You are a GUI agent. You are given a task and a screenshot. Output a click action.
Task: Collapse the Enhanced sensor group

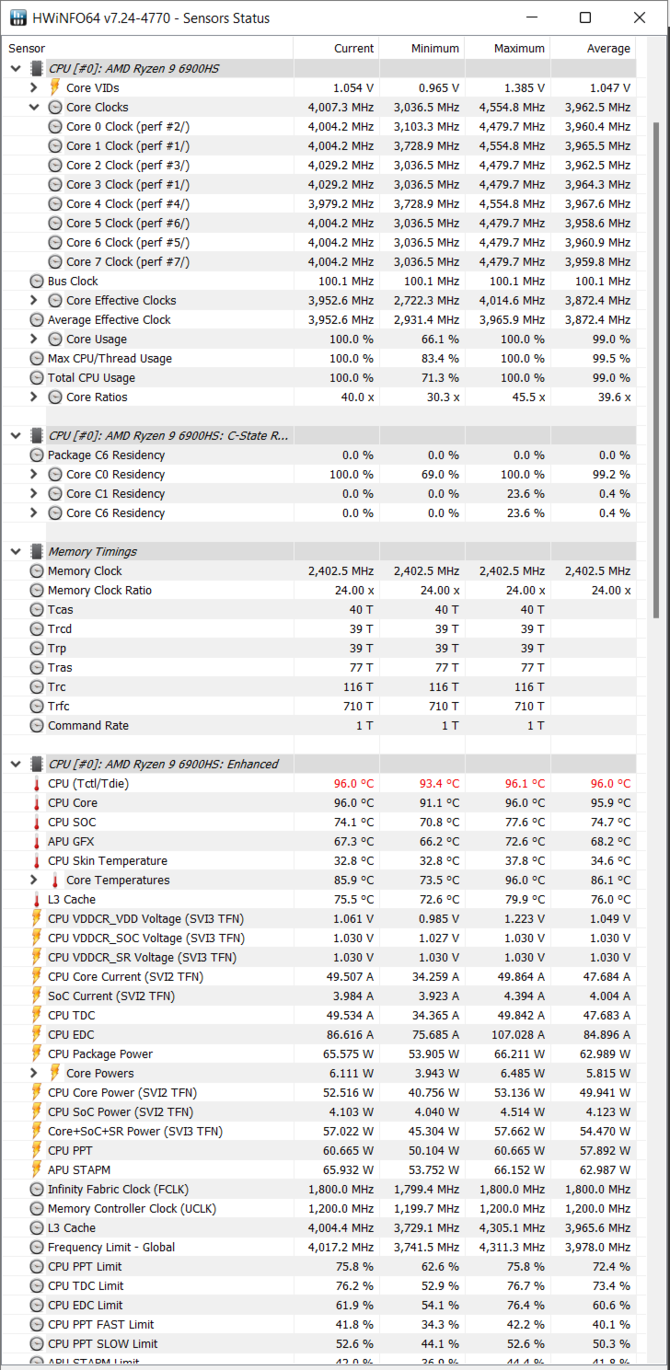point(15,764)
